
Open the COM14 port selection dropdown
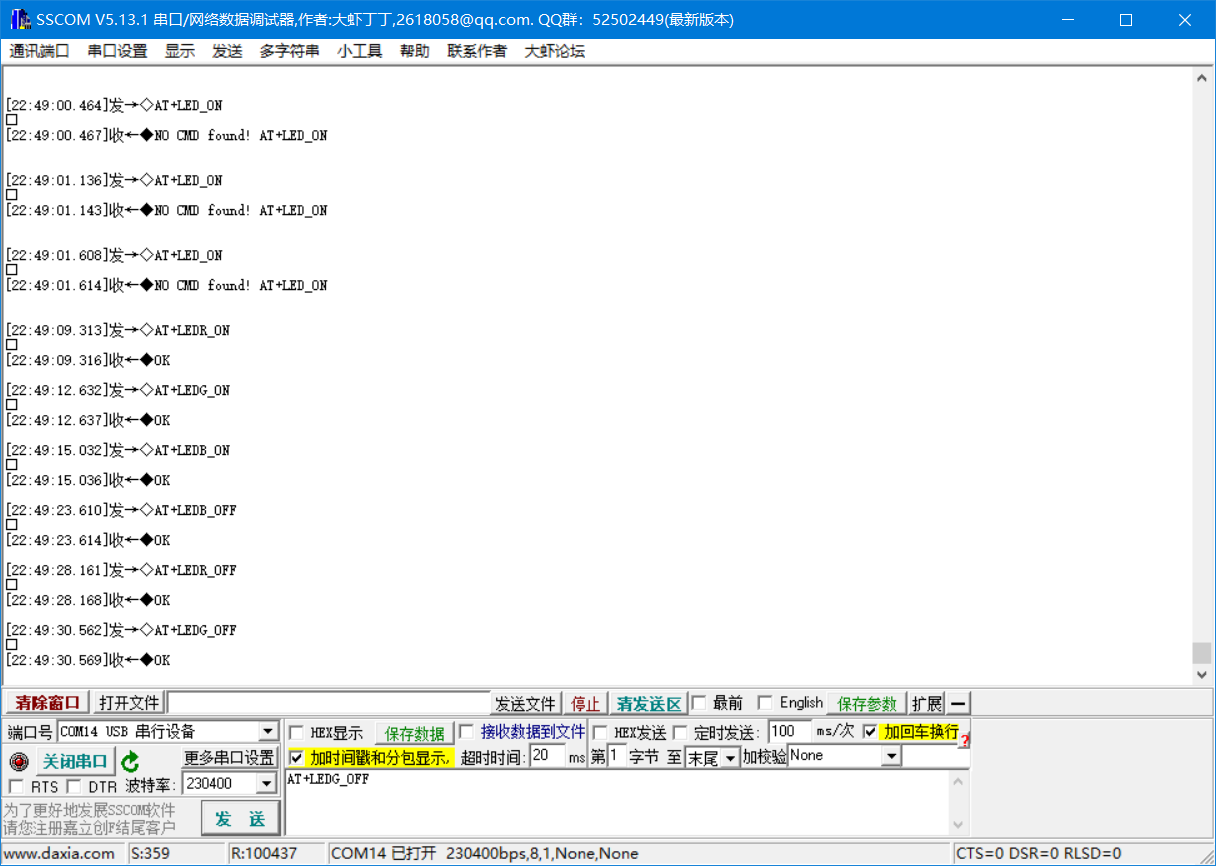267,731
